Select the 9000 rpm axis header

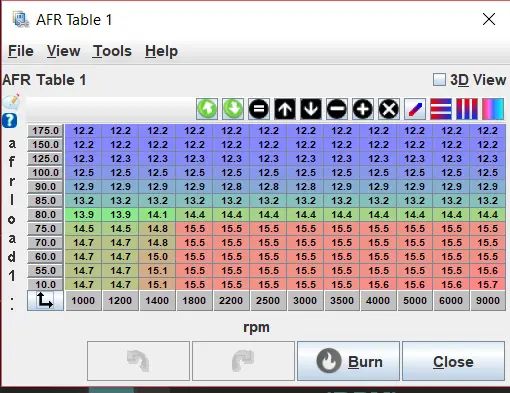click(x=488, y=300)
